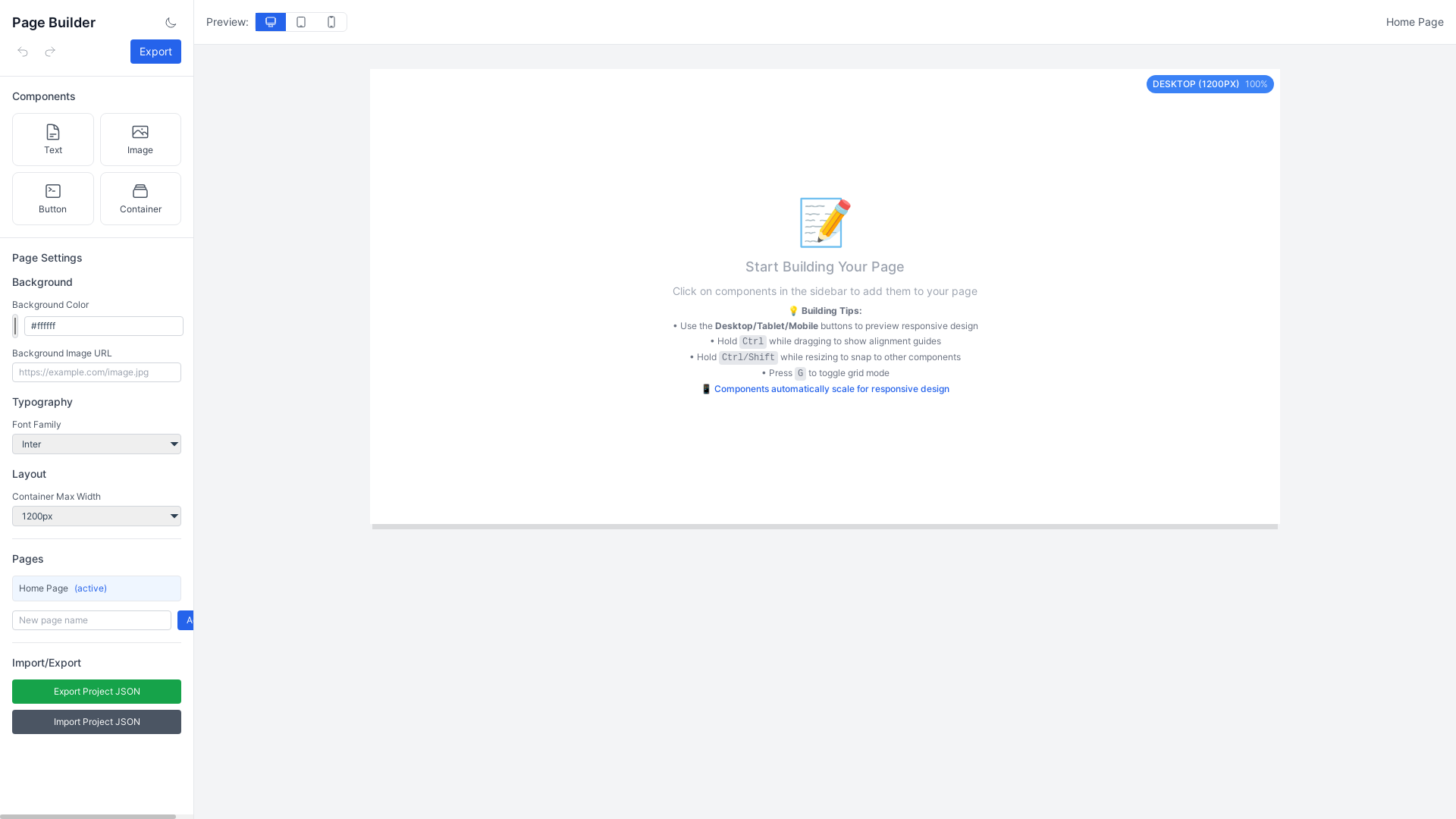Screen dimensions: 1456x819
Task: Open the Font Family dropdown
Action: pyautogui.click(x=96, y=444)
